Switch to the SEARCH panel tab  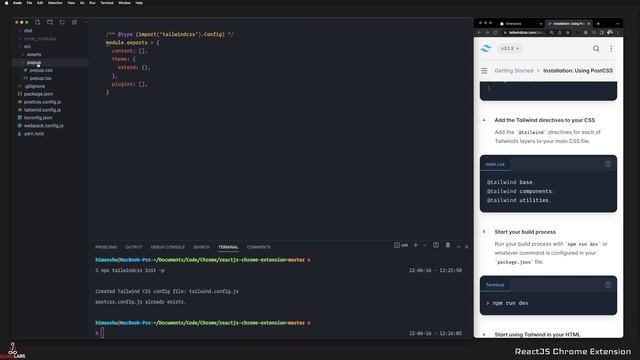tap(202, 247)
